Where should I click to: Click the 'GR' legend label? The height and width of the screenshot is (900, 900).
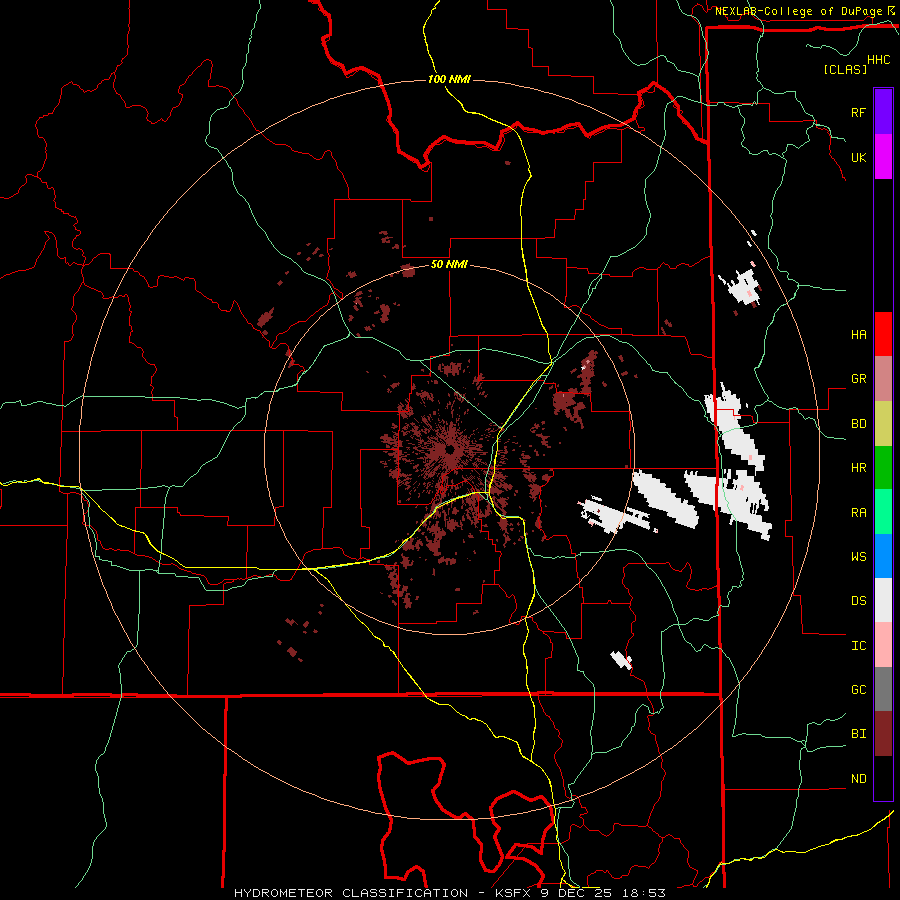(x=858, y=379)
